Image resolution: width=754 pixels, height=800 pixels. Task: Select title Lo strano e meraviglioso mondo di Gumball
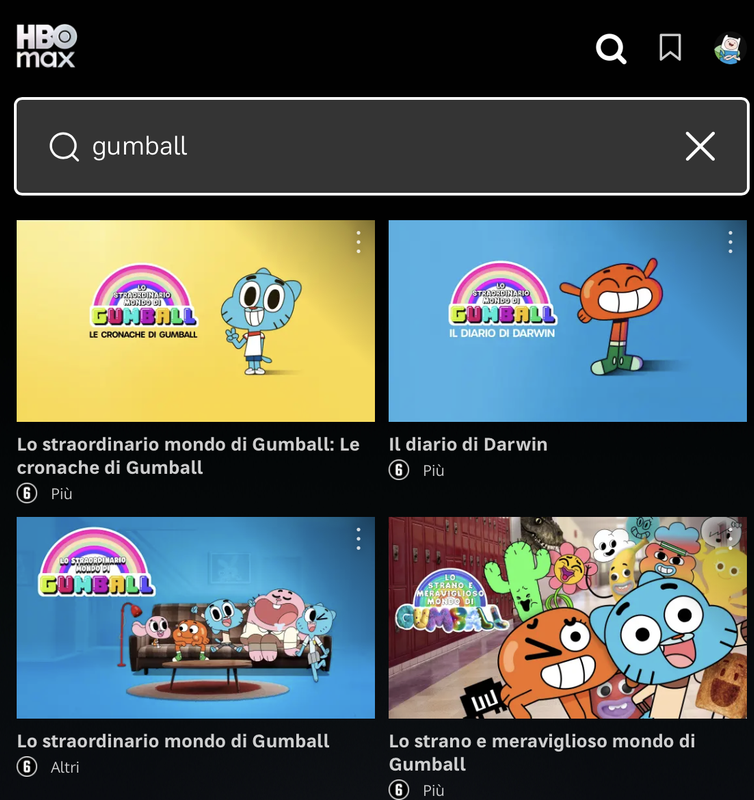(x=542, y=753)
